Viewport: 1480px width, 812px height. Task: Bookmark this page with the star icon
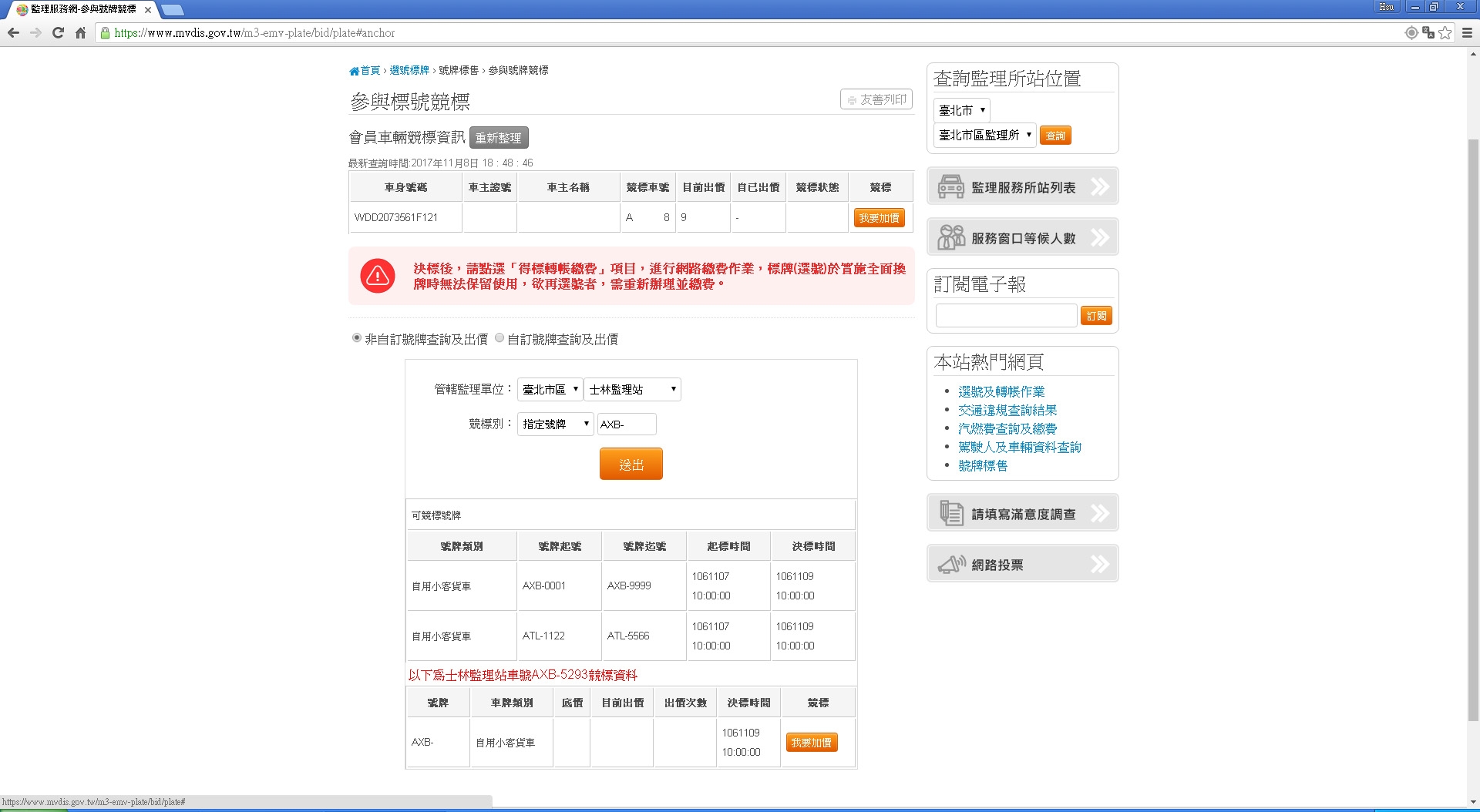pos(1445,33)
